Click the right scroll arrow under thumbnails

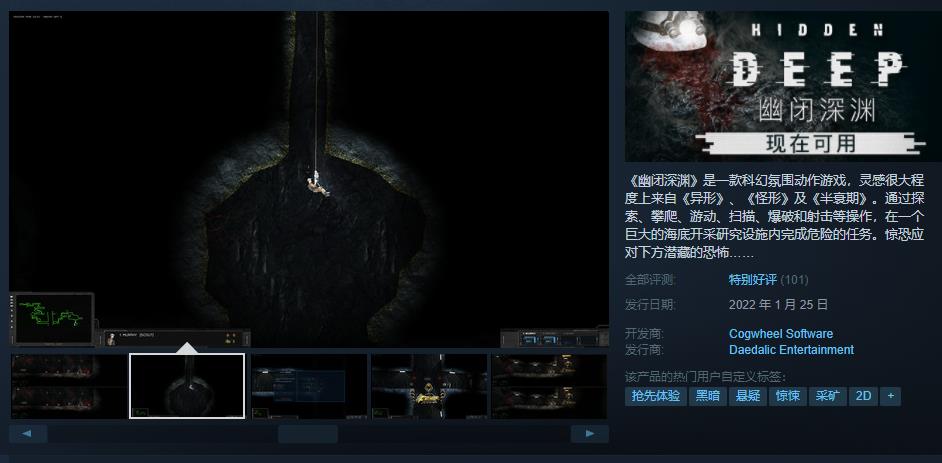[589, 434]
